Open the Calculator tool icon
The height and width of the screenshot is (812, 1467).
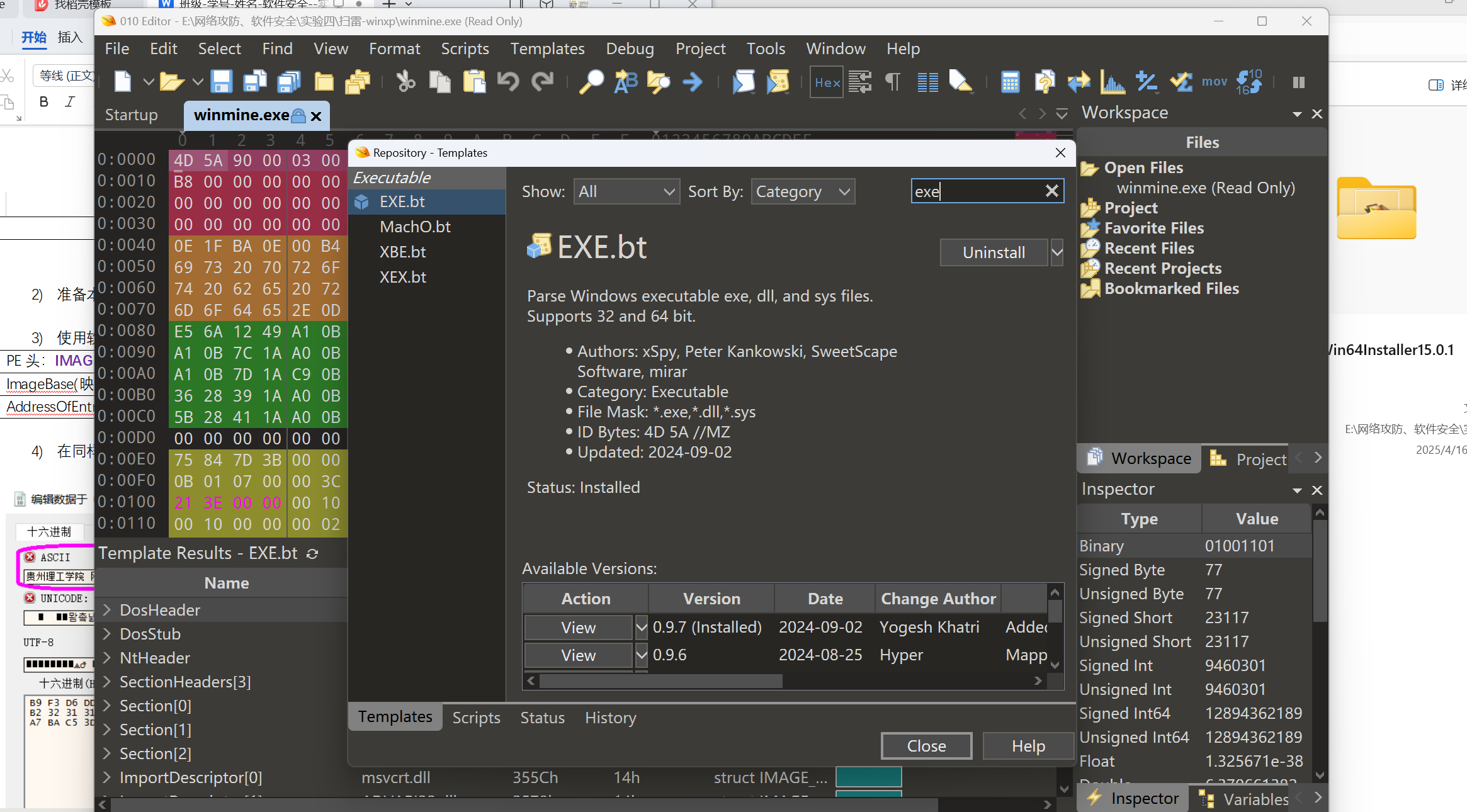(x=1009, y=82)
